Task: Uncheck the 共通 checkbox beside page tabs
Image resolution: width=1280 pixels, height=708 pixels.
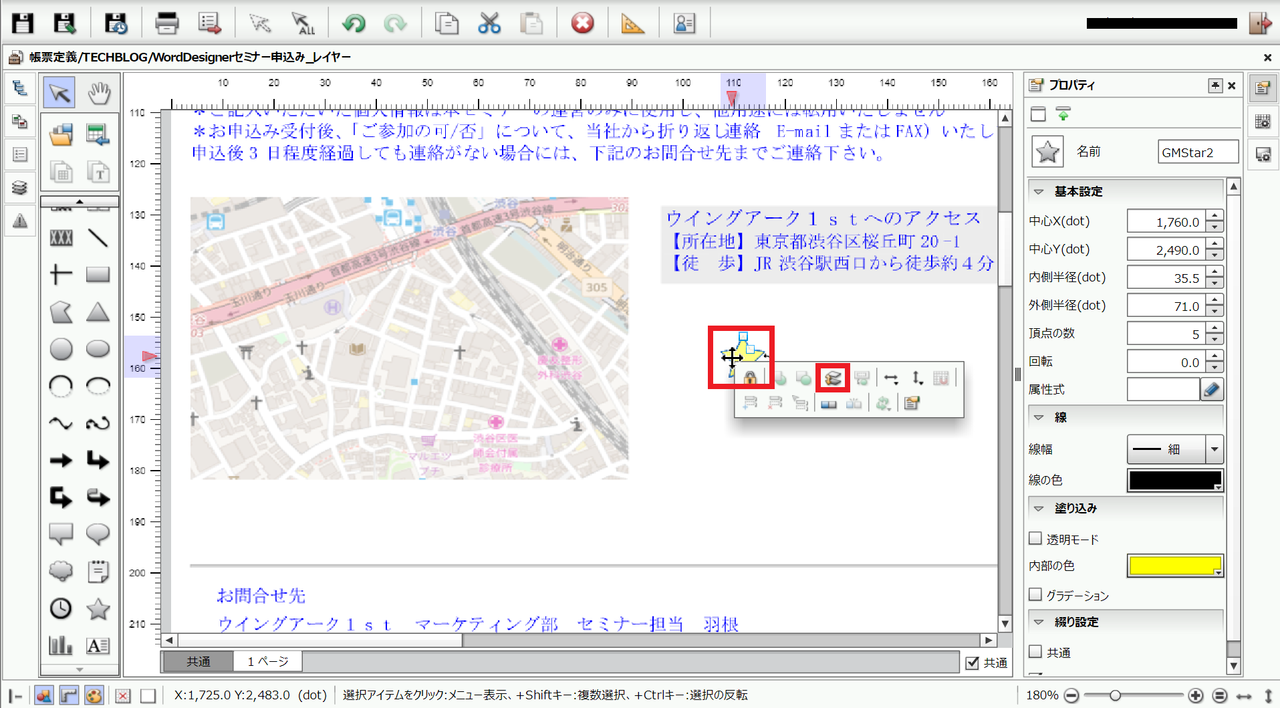Action: coord(972,662)
